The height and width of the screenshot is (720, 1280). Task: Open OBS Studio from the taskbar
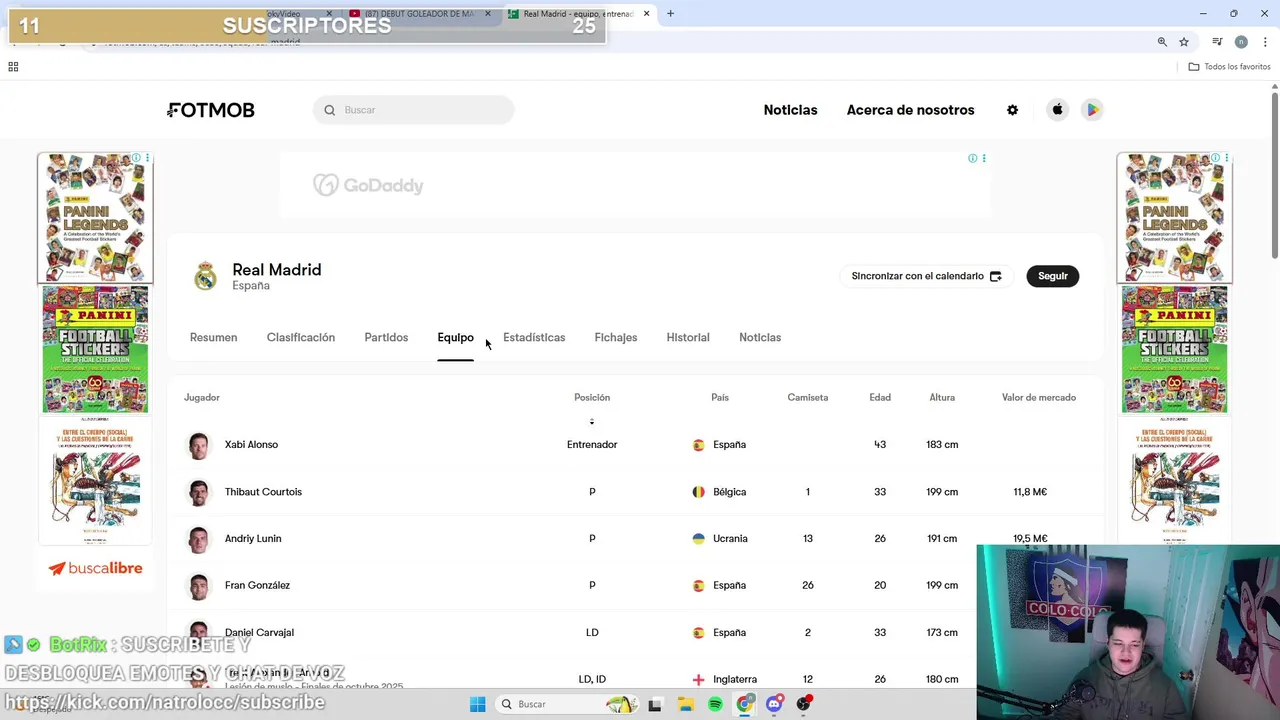point(804,704)
